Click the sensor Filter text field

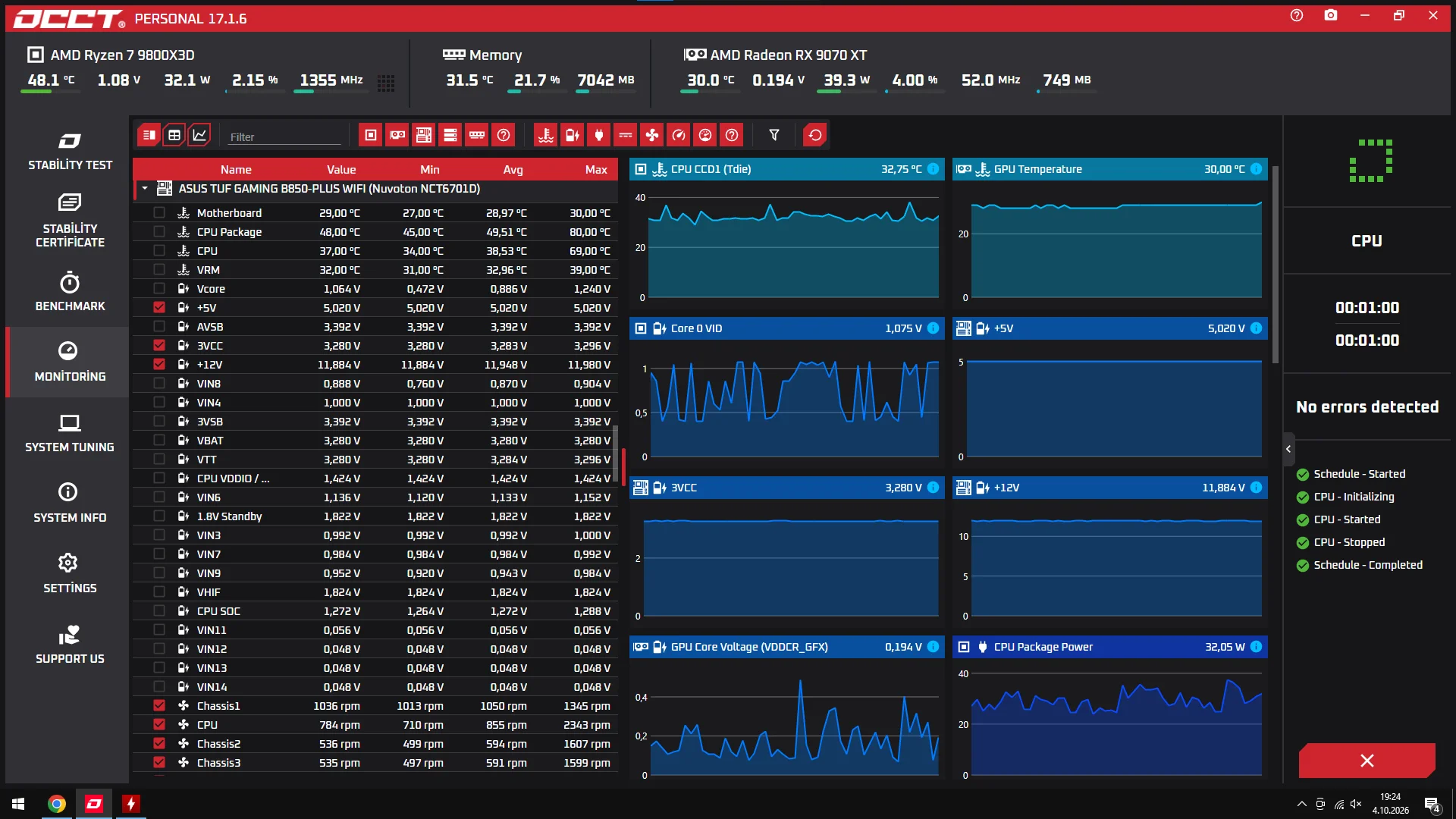click(284, 137)
